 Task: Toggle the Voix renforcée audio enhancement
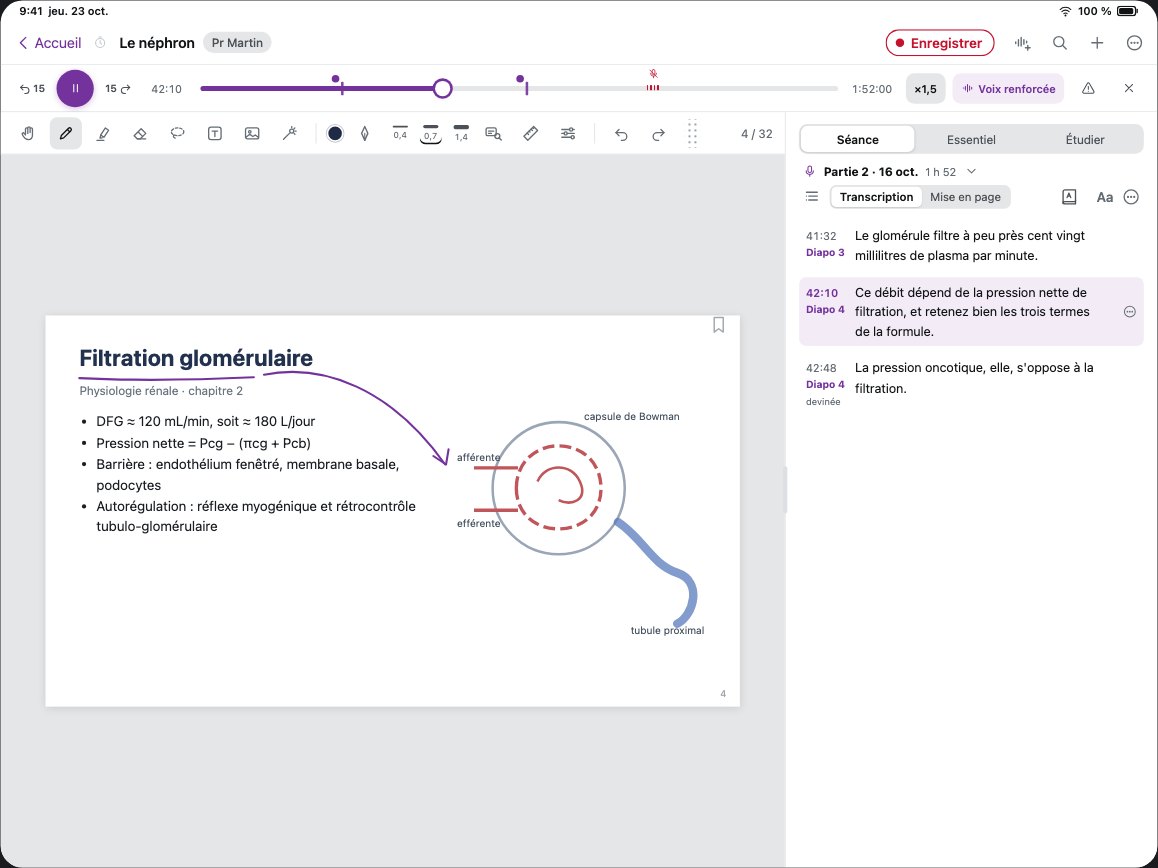[x=1008, y=89]
